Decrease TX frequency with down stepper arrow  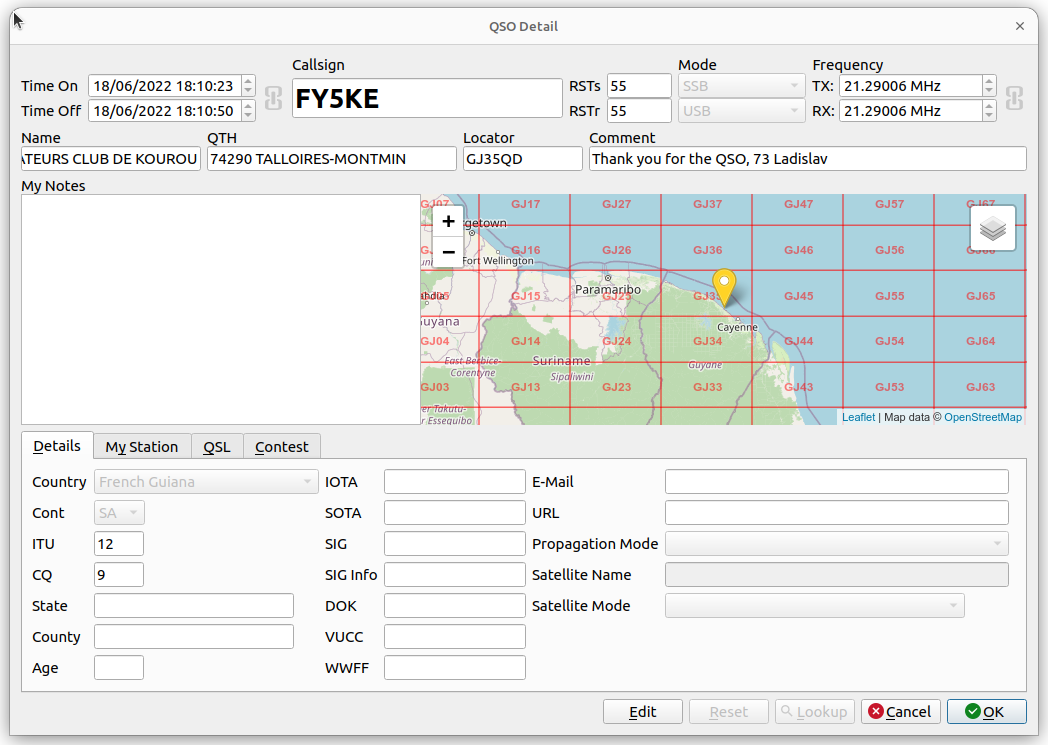(x=989, y=91)
